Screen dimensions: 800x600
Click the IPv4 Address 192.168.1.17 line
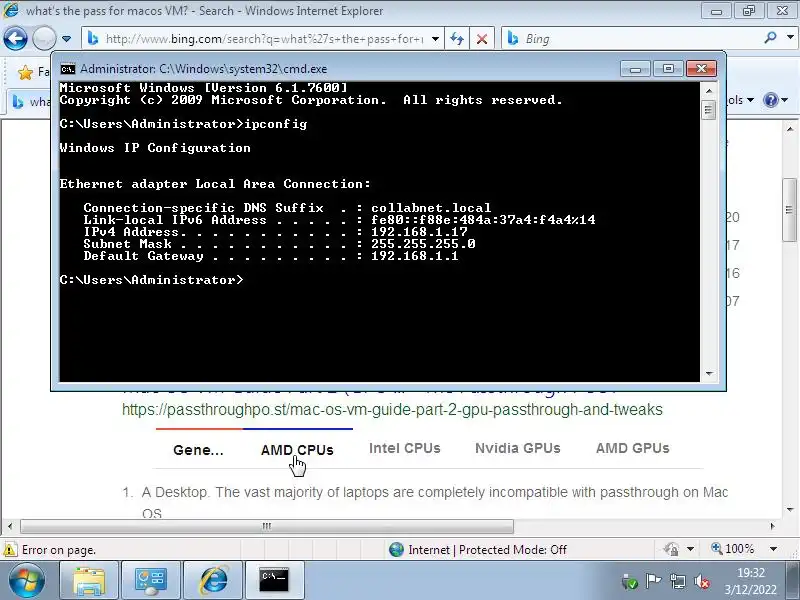click(x=276, y=232)
